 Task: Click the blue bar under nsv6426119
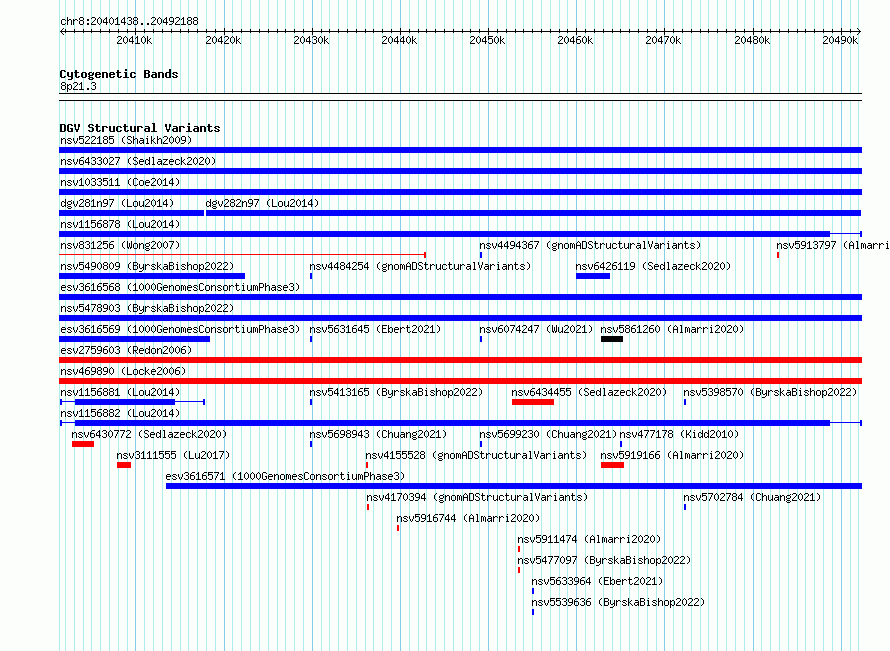(x=593, y=276)
